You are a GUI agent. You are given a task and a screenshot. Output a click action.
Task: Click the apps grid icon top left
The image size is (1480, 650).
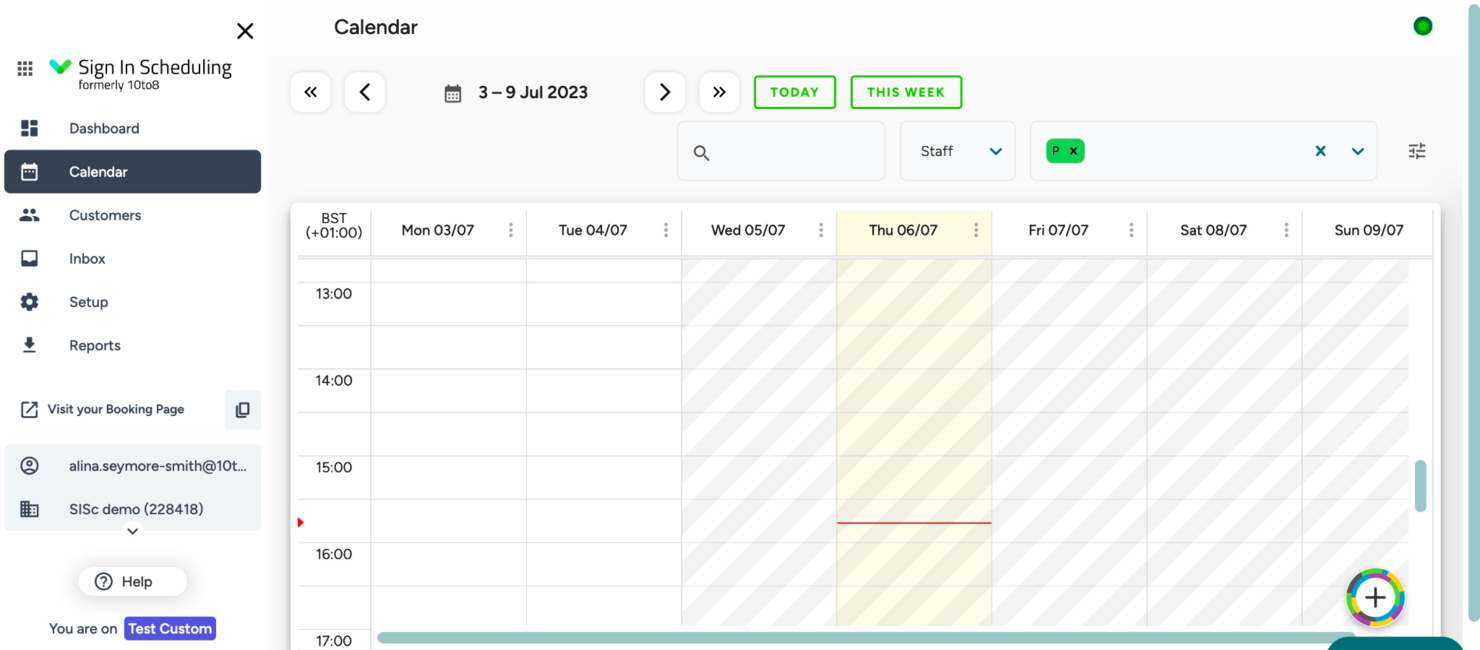tap(23, 67)
